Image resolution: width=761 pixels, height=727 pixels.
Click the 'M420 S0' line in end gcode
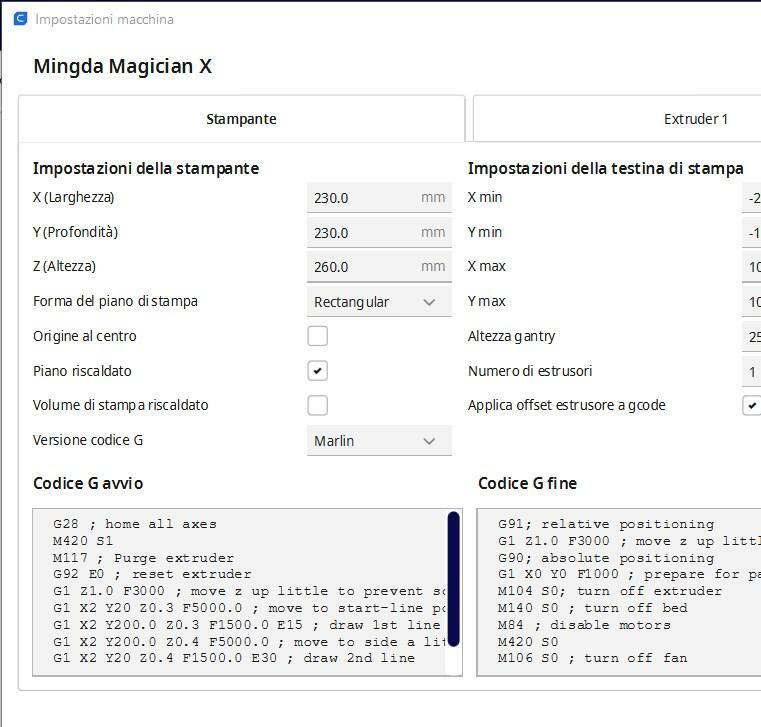[528, 642]
